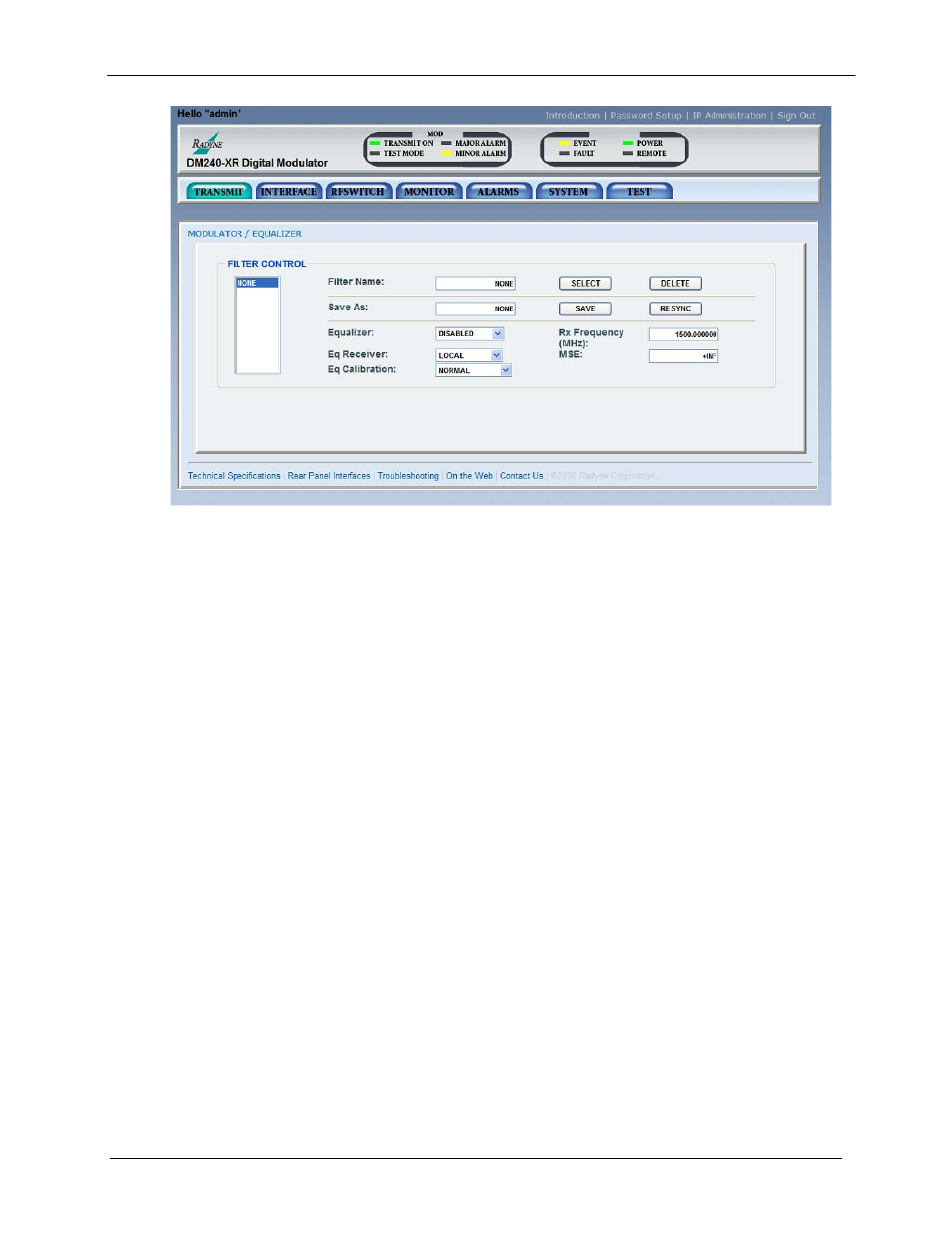This screenshot has height=1233, width=952.
Task: Select the SYSTEM tab
Action: 569,192
